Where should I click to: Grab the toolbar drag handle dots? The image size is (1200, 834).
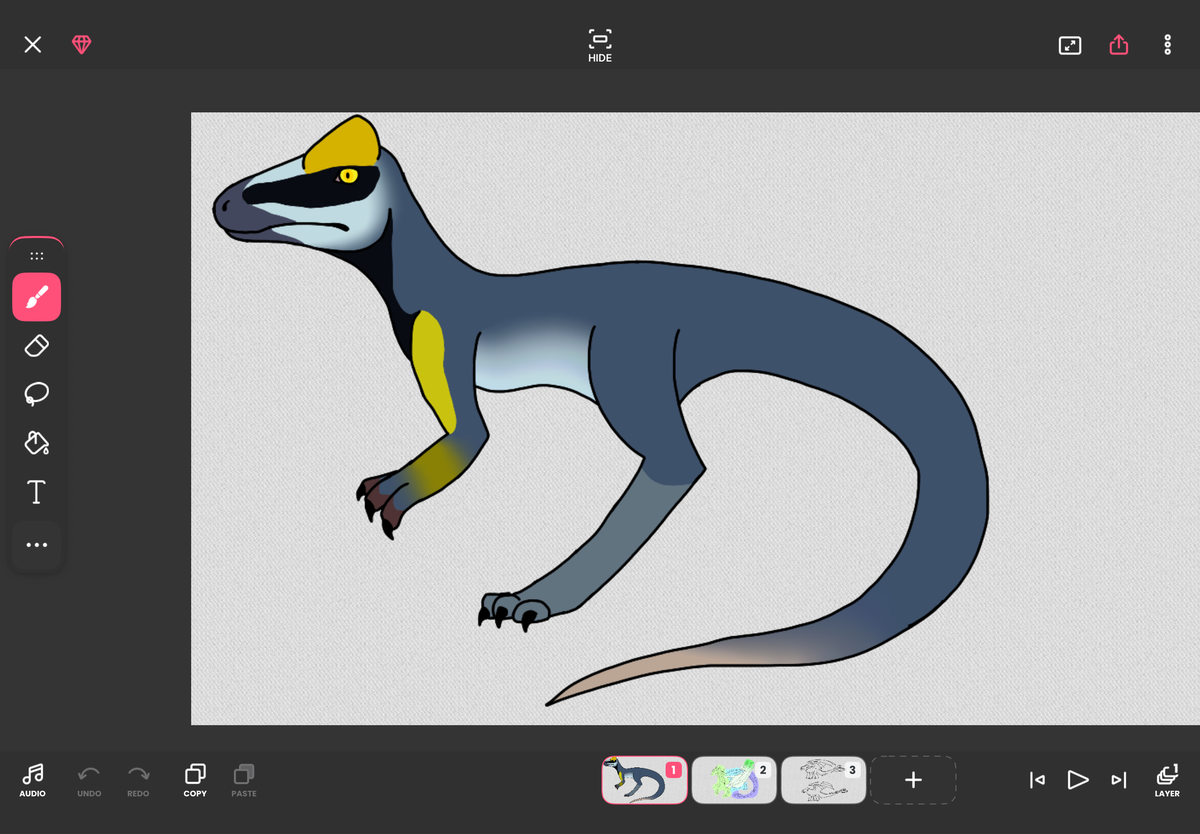[37, 256]
